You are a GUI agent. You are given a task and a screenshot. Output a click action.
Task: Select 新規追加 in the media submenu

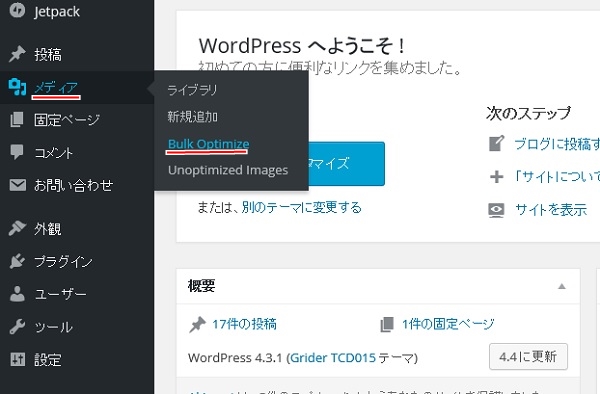point(192,117)
